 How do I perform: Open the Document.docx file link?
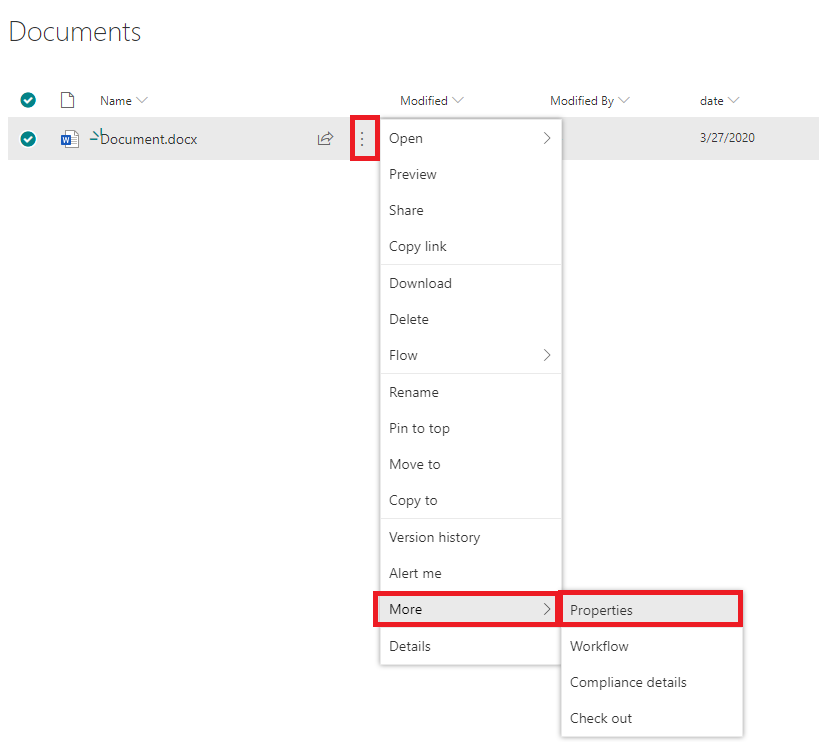pyautogui.click(x=149, y=139)
